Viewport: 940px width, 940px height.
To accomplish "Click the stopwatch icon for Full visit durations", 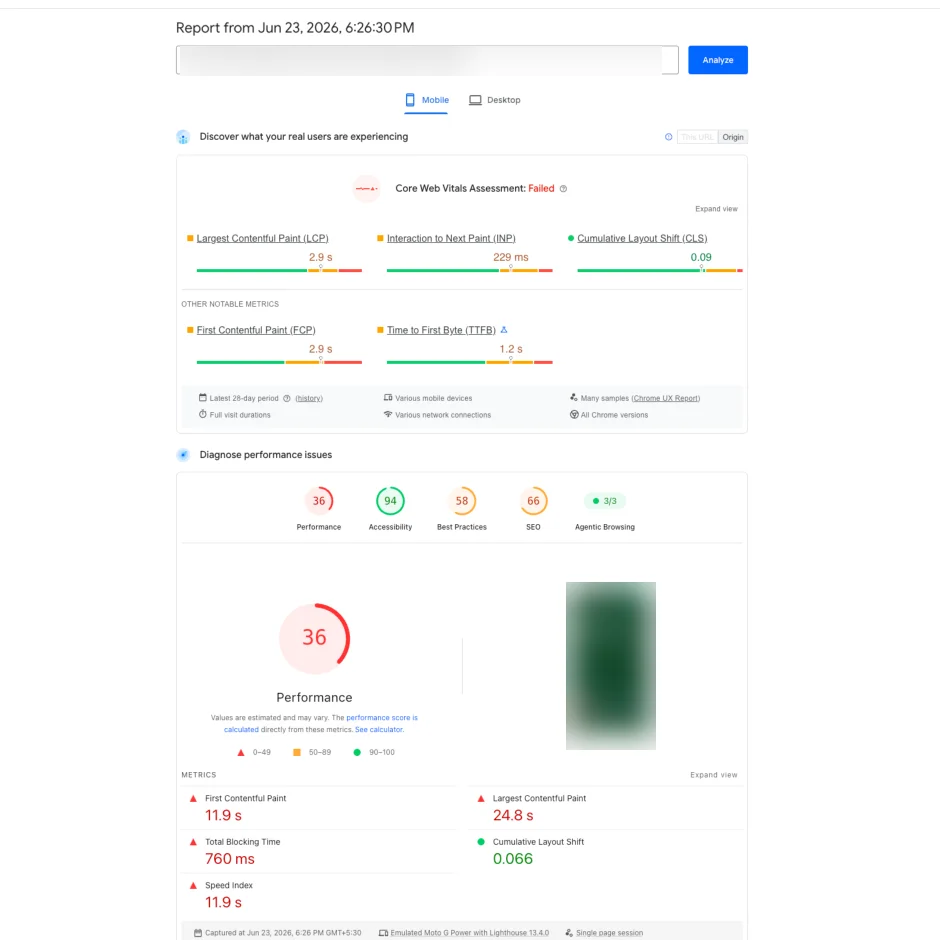I will tap(203, 414).
